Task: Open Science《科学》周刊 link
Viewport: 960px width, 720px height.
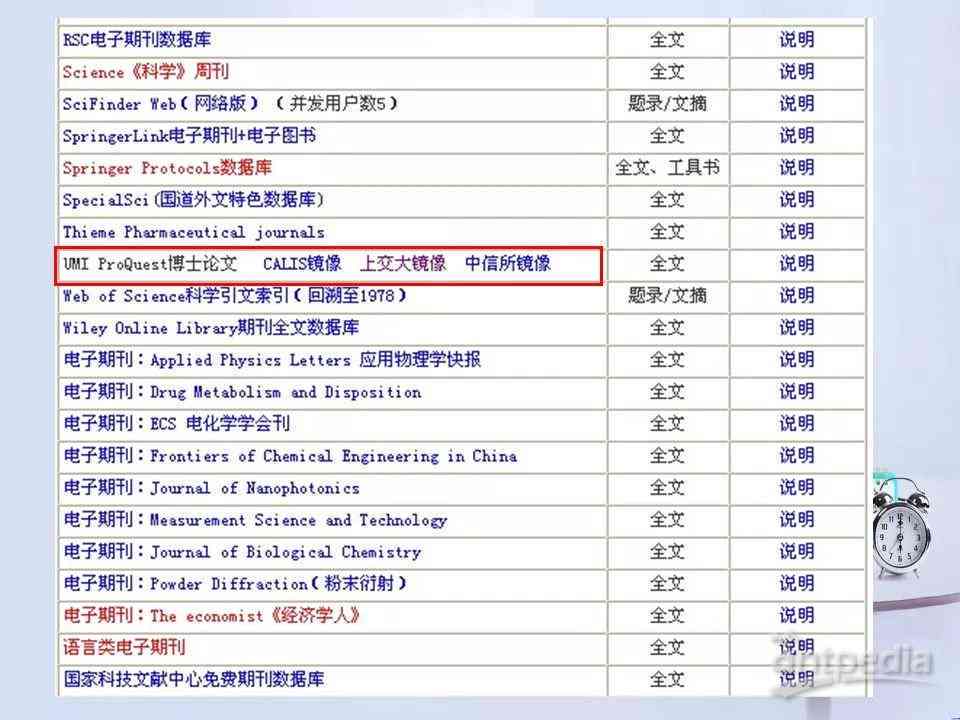Action: 146,72
